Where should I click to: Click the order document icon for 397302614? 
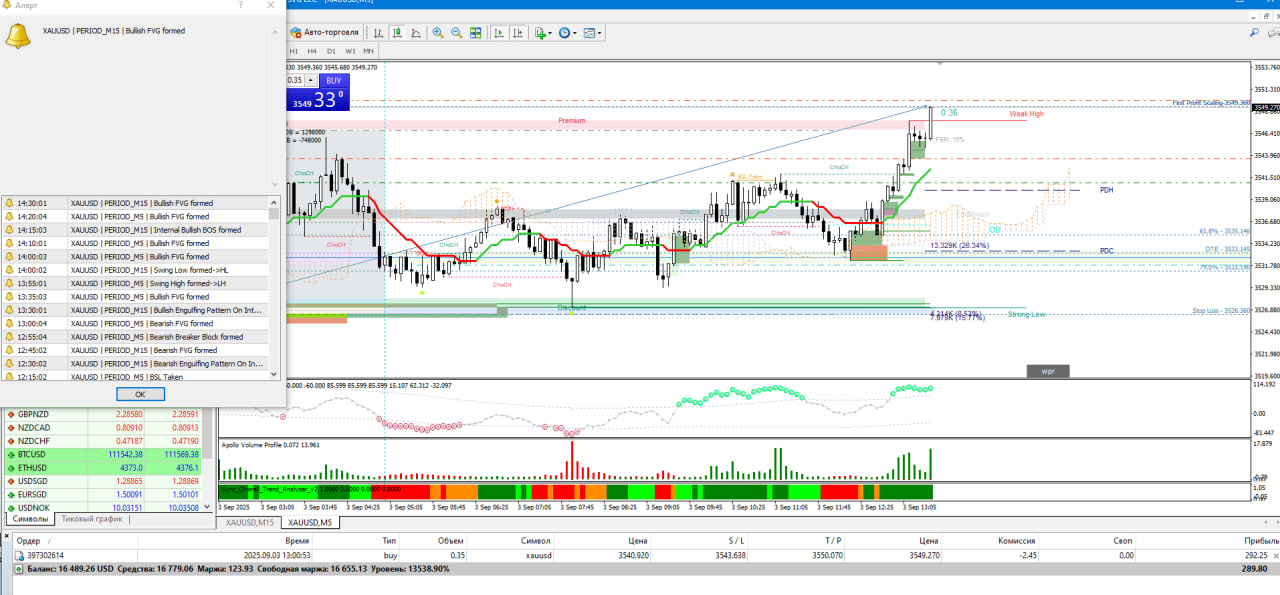(19, 554)
